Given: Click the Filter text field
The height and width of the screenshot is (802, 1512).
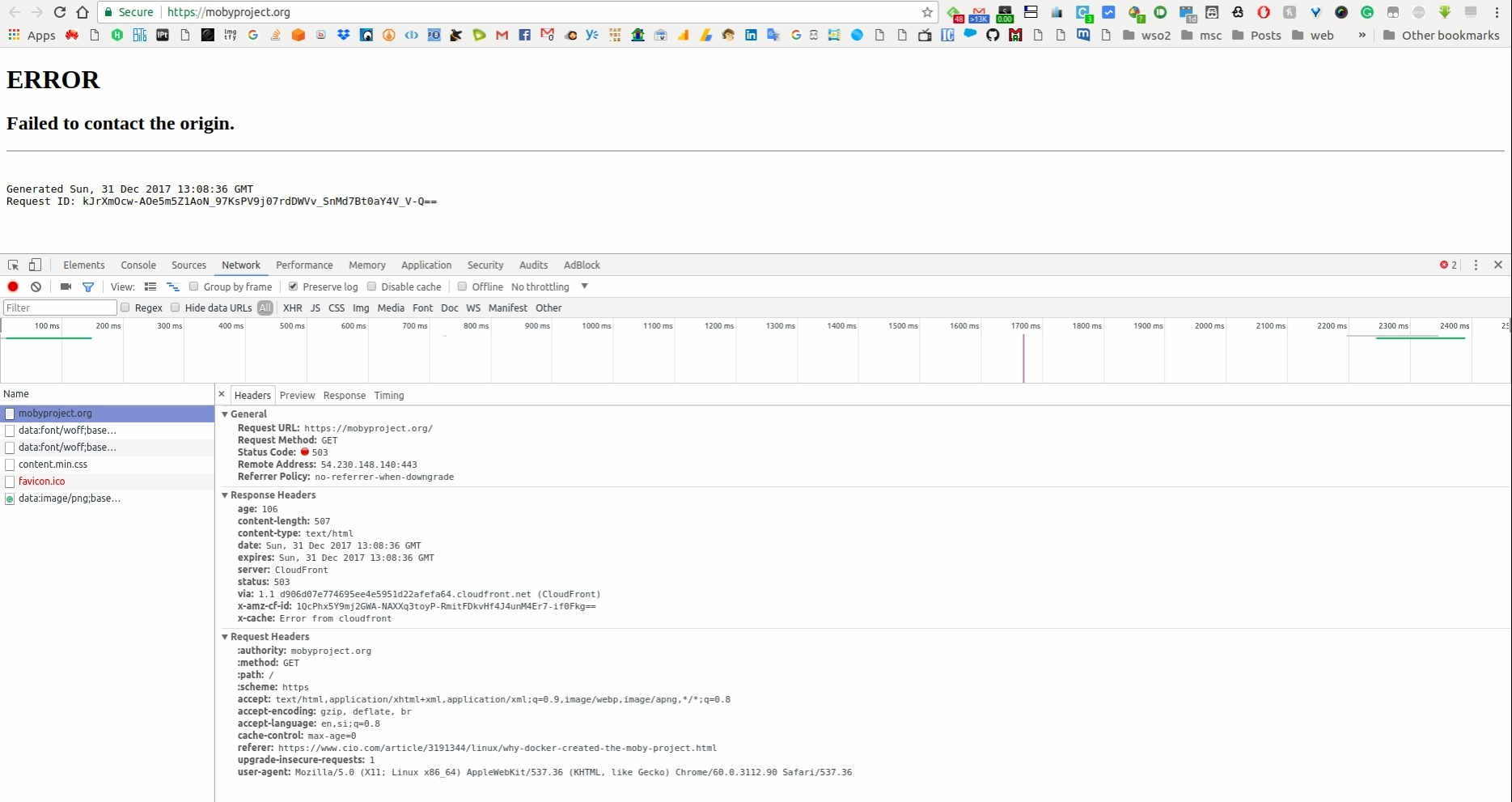Looking at the screenshot, I should click(61, 308).
